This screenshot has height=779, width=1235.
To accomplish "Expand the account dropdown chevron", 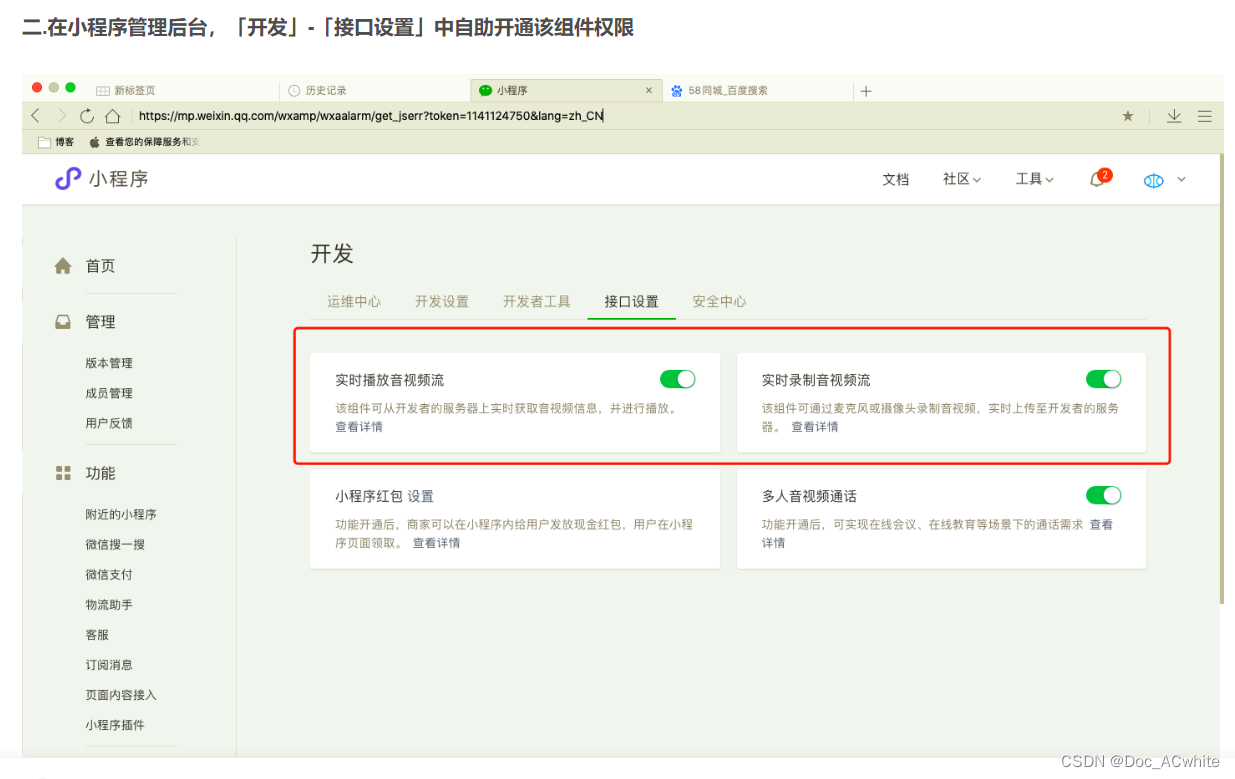I will [x=1181, y=180].
